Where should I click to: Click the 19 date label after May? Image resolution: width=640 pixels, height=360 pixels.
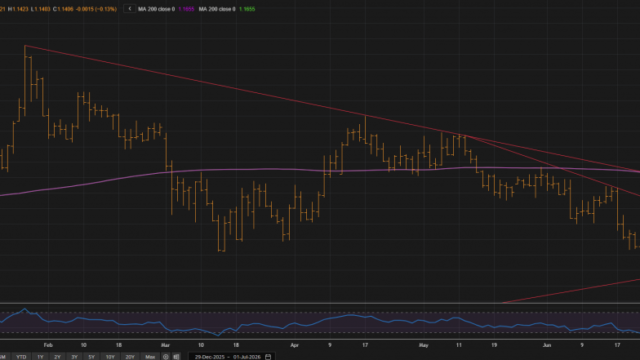point(494,345)
